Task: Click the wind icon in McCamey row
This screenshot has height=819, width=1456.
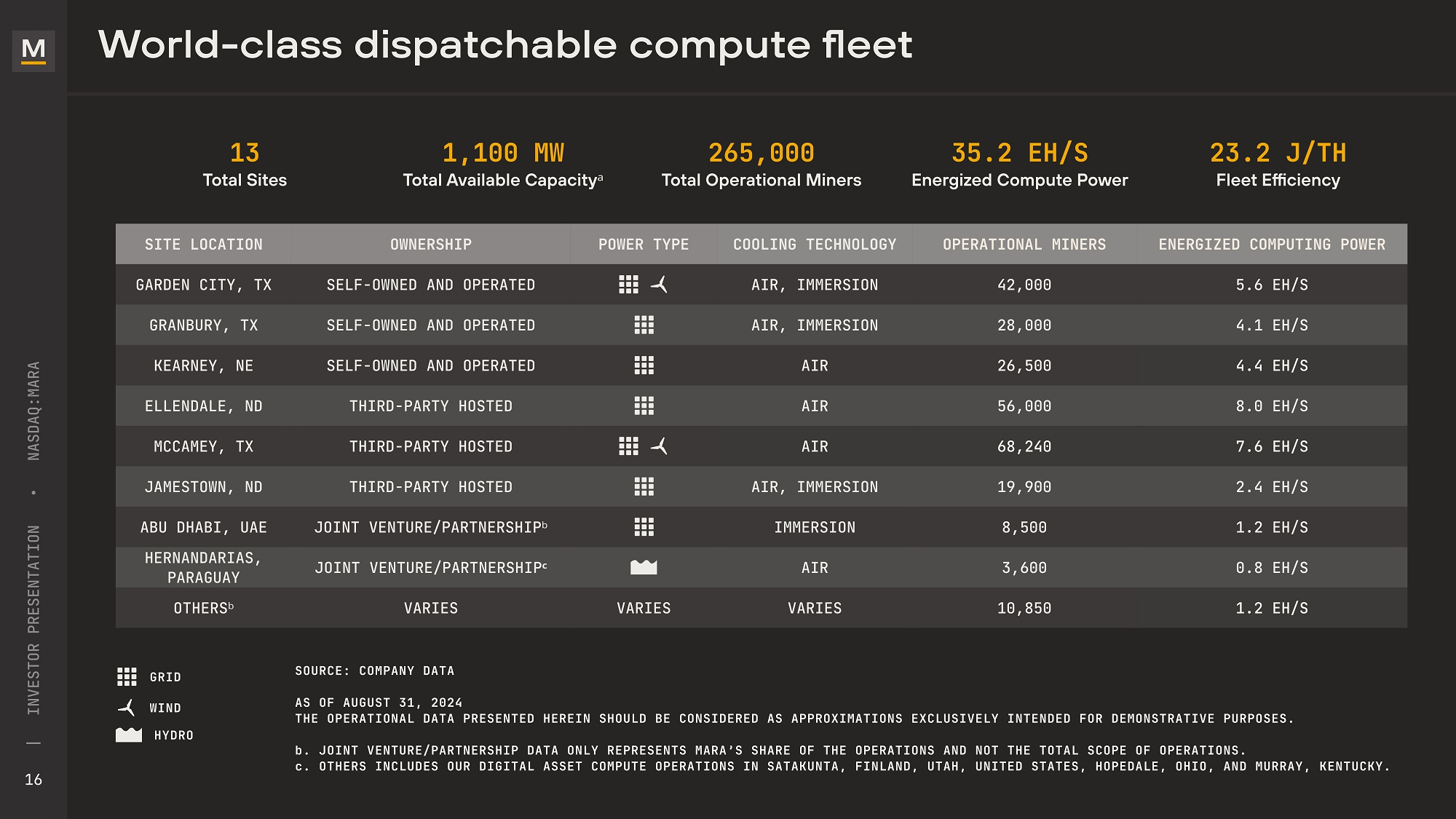Action: 660,446
